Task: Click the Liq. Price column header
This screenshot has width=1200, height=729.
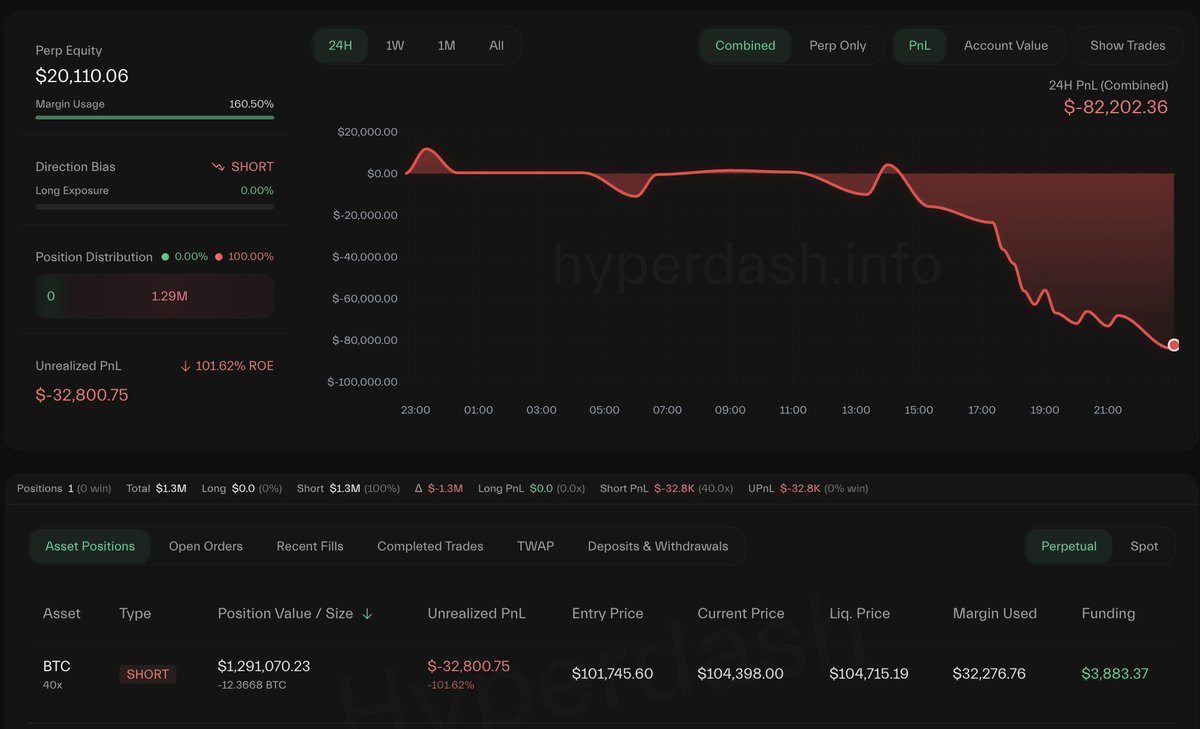Action: tap(859, 613)
